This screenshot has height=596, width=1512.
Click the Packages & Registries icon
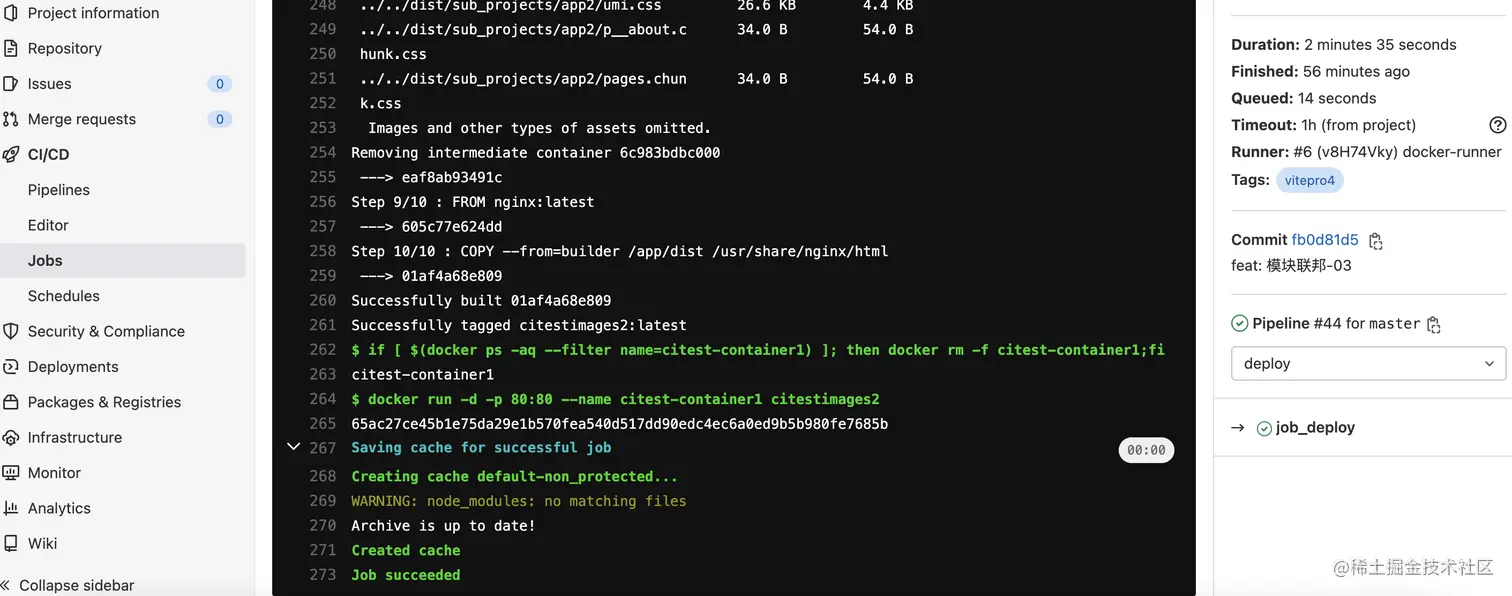pos(10,402)
